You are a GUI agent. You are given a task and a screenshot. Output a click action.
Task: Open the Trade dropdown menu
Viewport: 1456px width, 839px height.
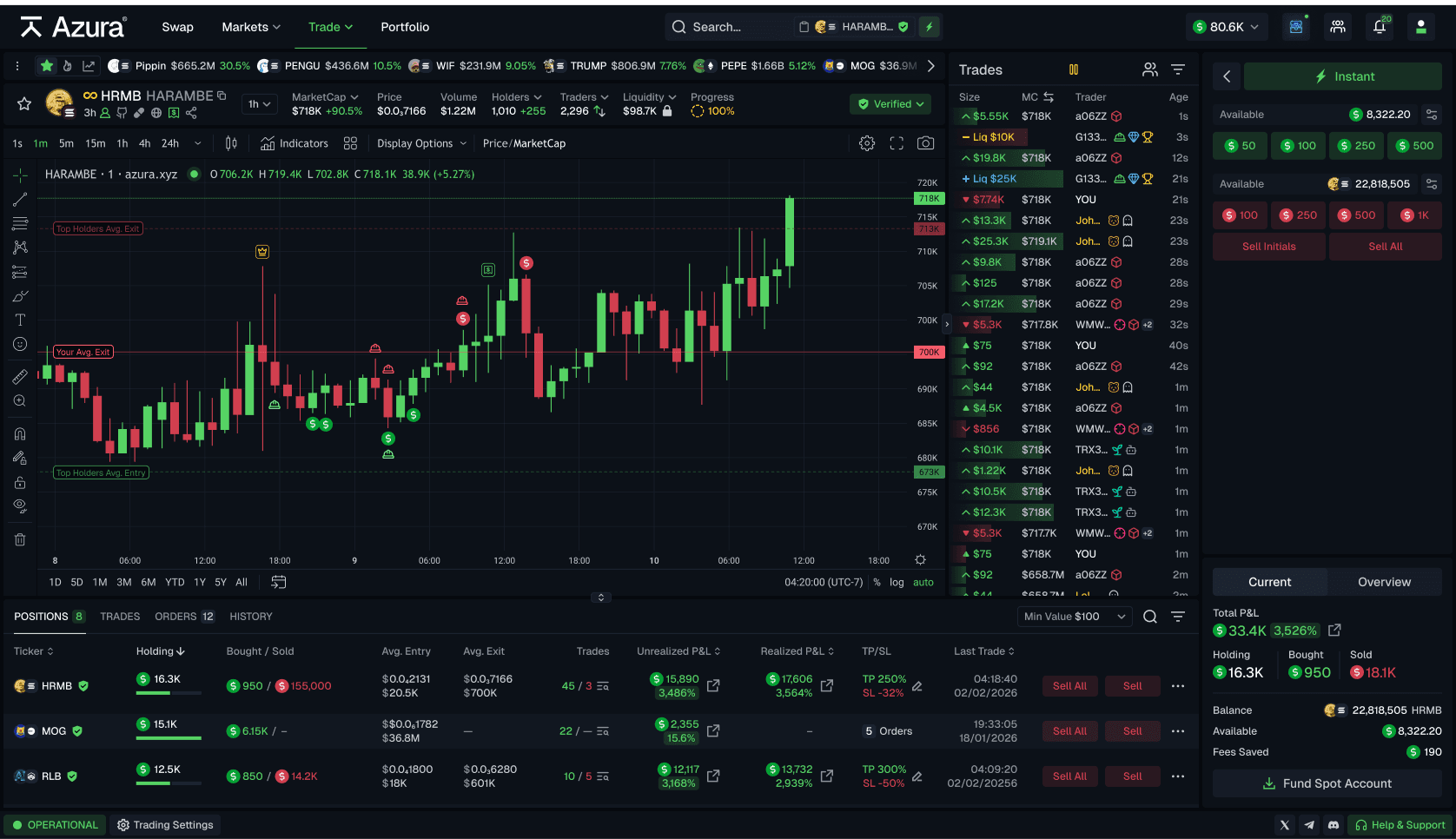coord(331,27)
